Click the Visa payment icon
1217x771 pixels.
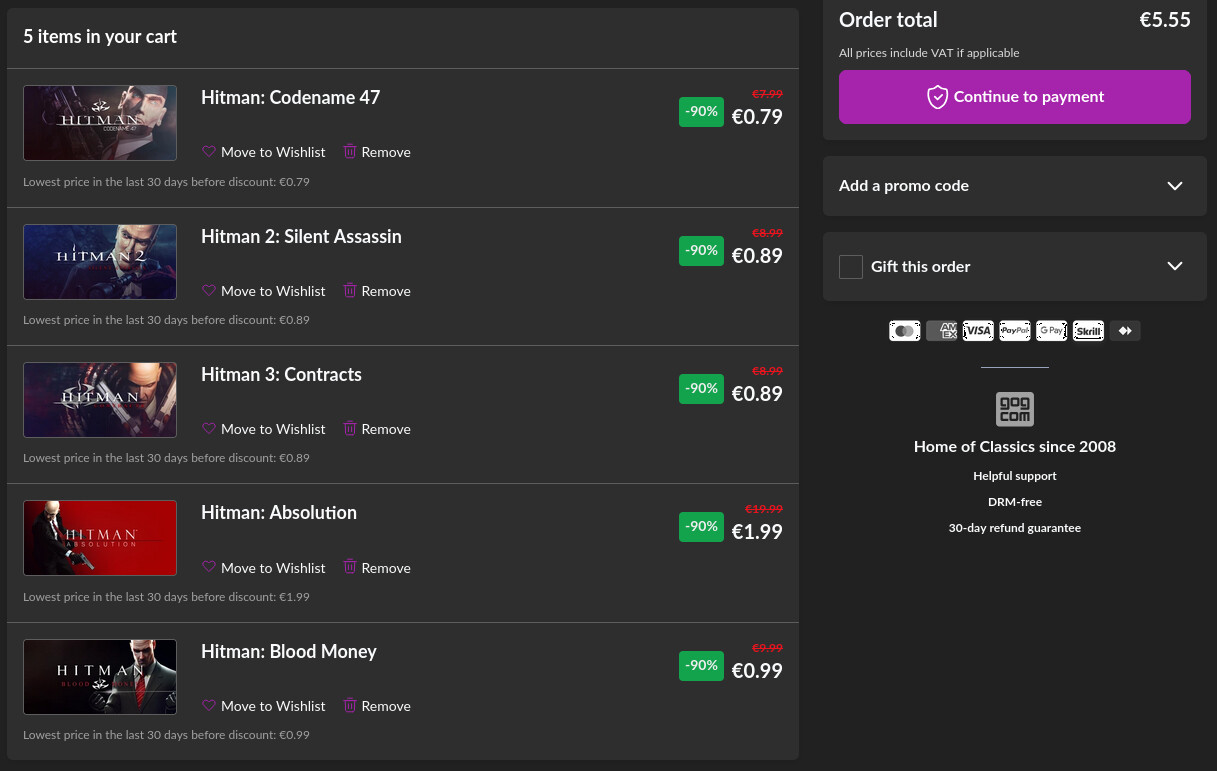[x=978, y=331]
